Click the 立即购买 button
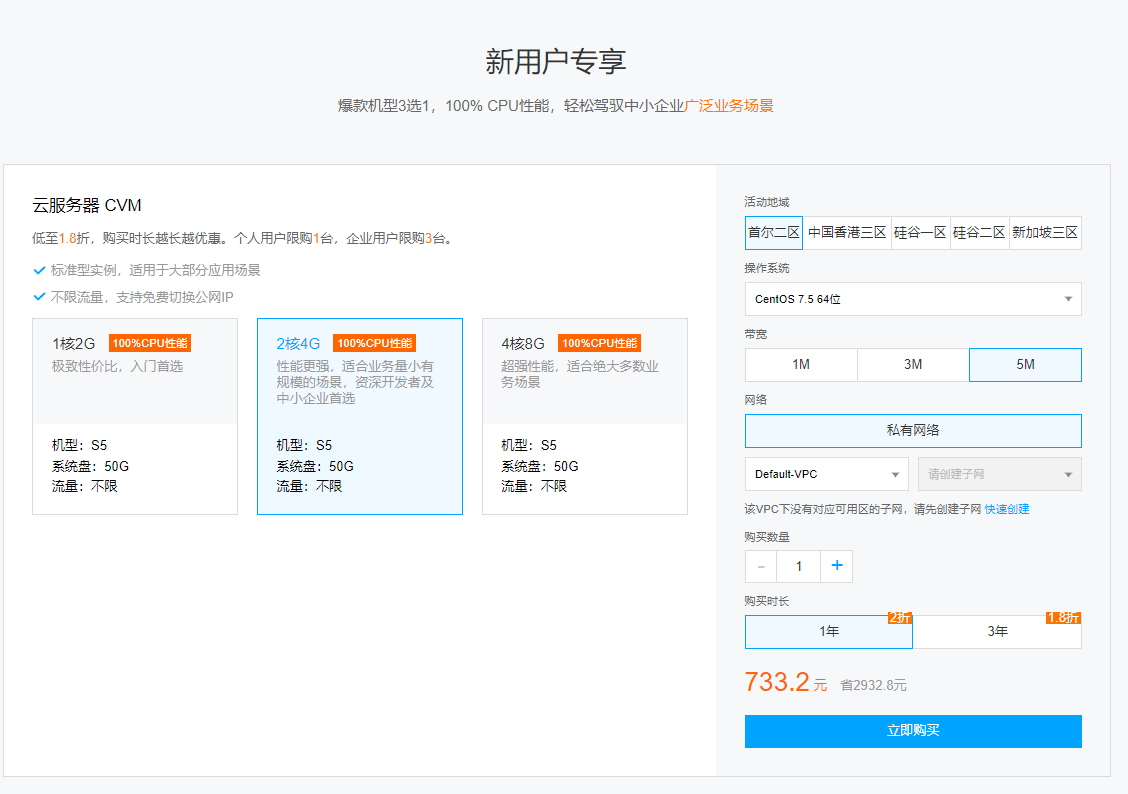Image resolution: width=1128 pixels, height=794 pixels. pos(913,731)
